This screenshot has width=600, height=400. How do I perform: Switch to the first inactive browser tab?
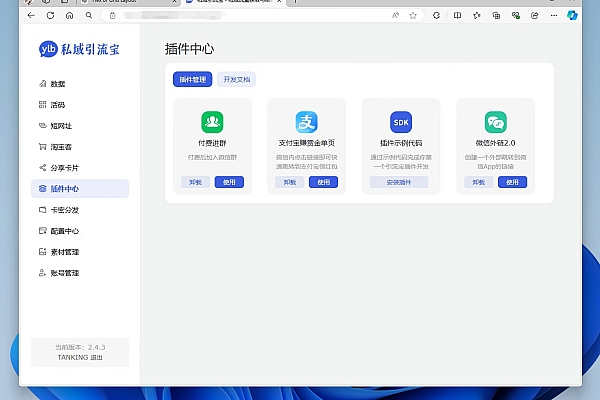pyautogui.click(x=126, y=2)
